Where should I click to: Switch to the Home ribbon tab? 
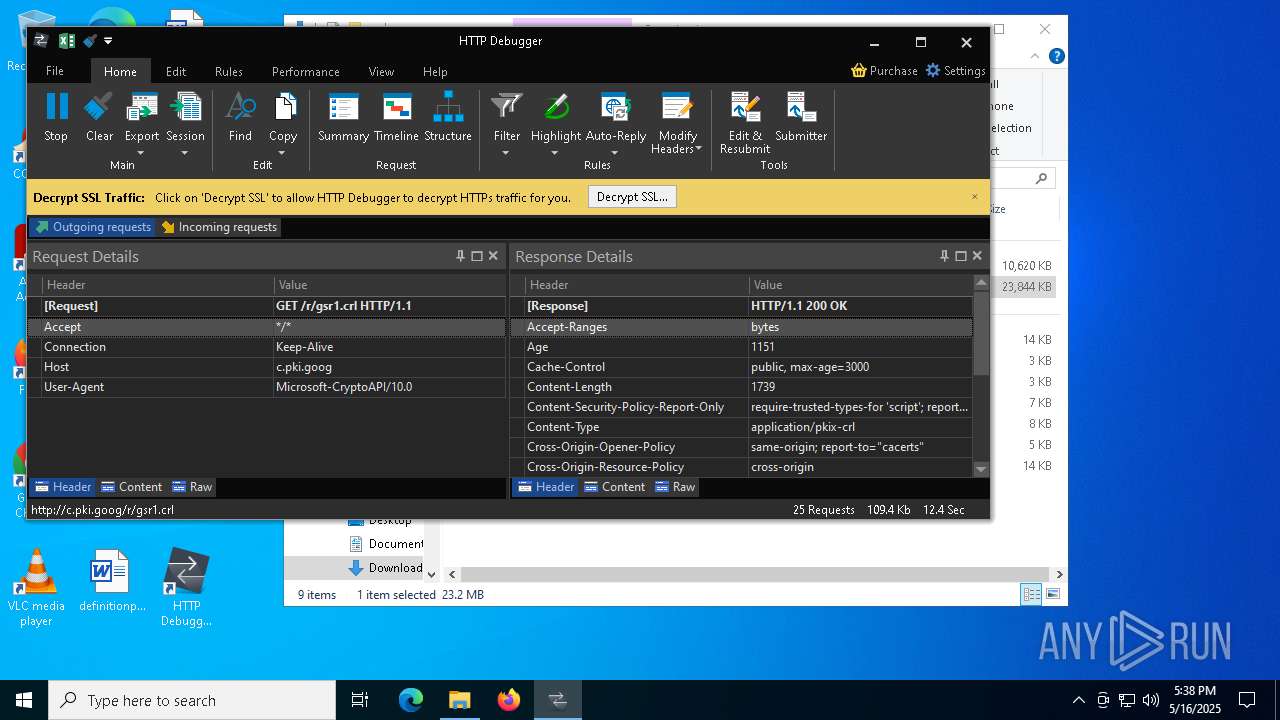click(x=120, y=71)
